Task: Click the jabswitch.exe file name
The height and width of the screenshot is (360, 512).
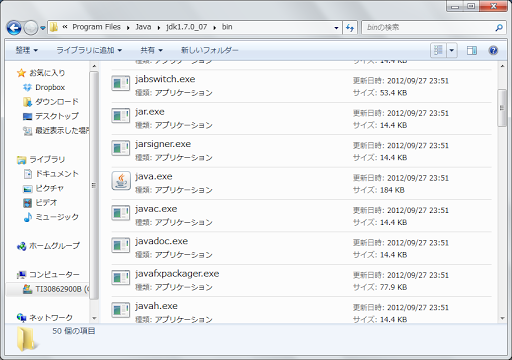Action: tap(165, 79)
